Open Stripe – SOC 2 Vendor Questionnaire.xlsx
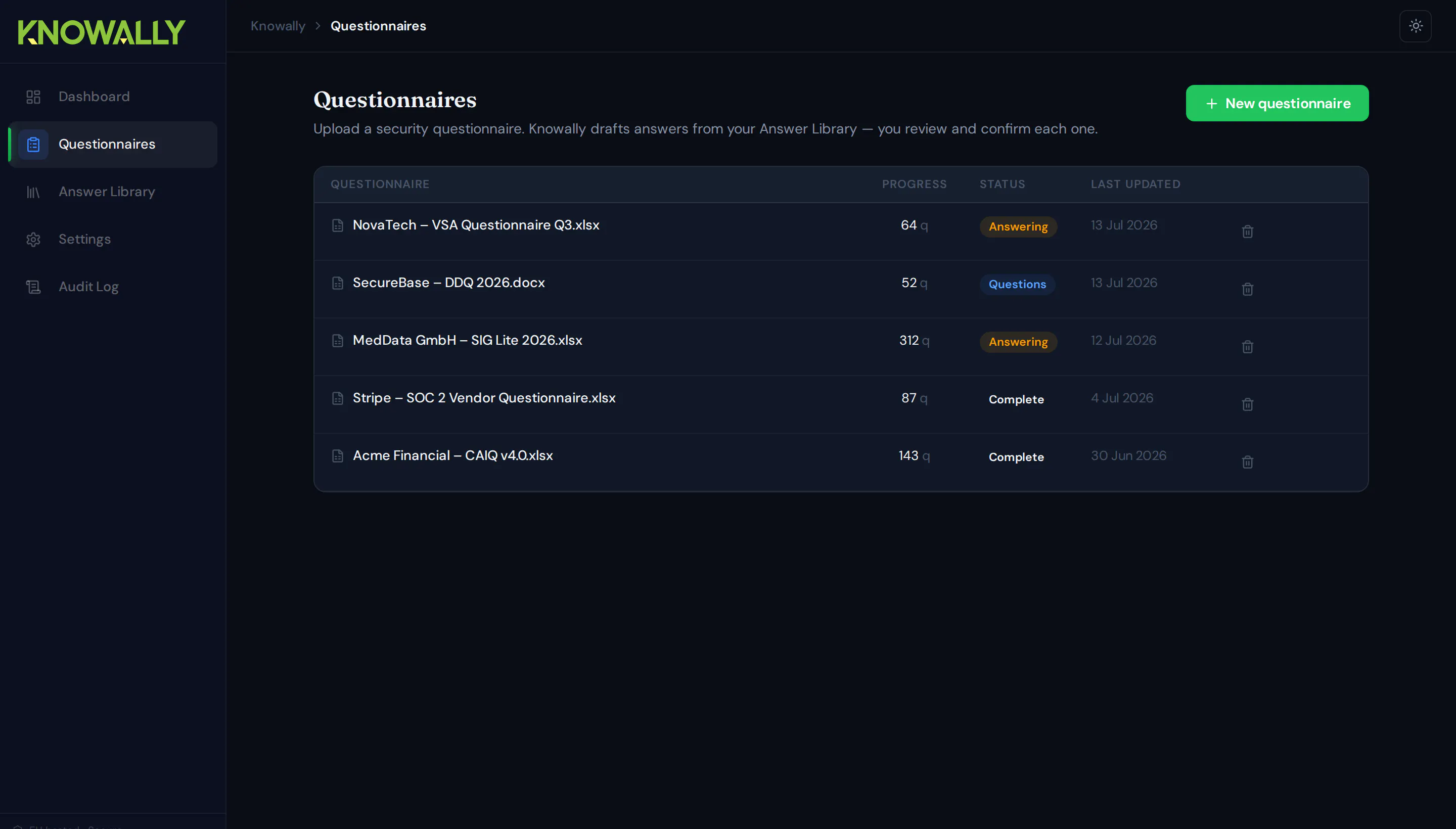This screenshot has width=1456, height=829. 484,397
